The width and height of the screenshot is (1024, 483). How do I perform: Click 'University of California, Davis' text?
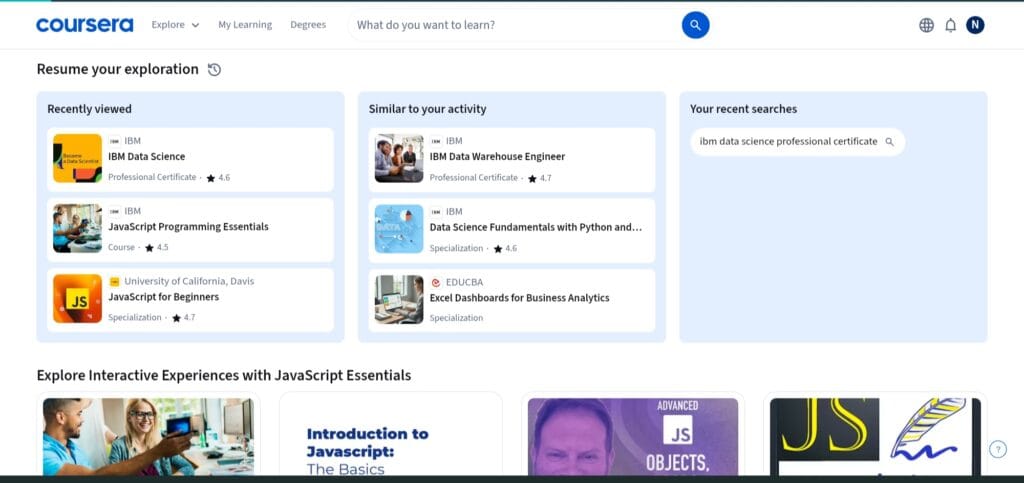[189, 281]
